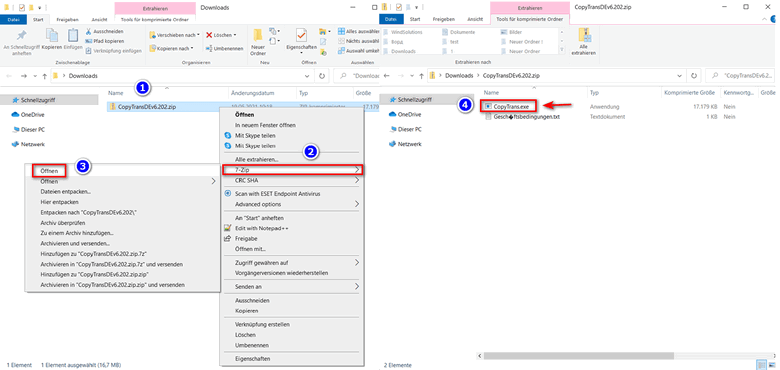Click Alles auswählen in the Downloads ribbon
Viewport: 780px width, 370px height.
pos(359,31)
